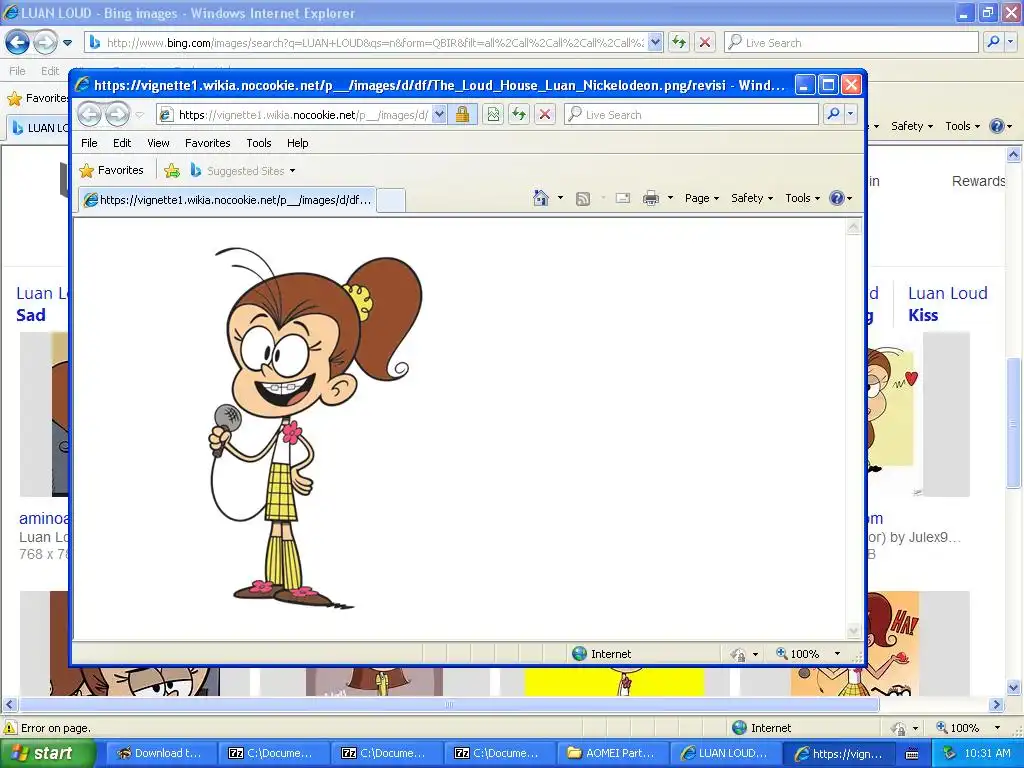The height and width of the screenshot is (768, 1024).
Task: Open the Print dropdown arrow
Action: pyautogui.click(x=670, y=198)
